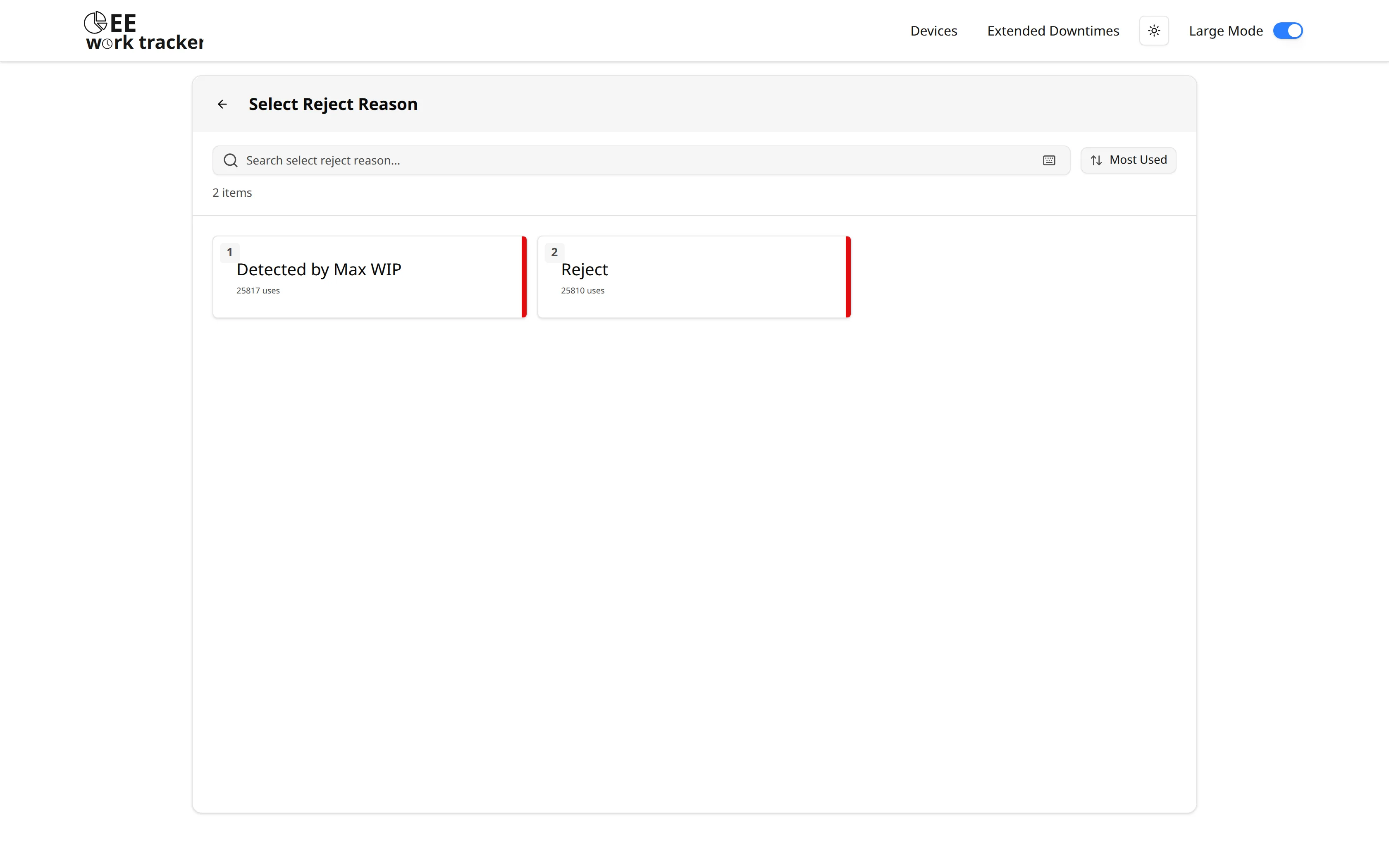Click the number 1 badge on first card
This screenshot has height=868, width=1389.
(229, 252)
